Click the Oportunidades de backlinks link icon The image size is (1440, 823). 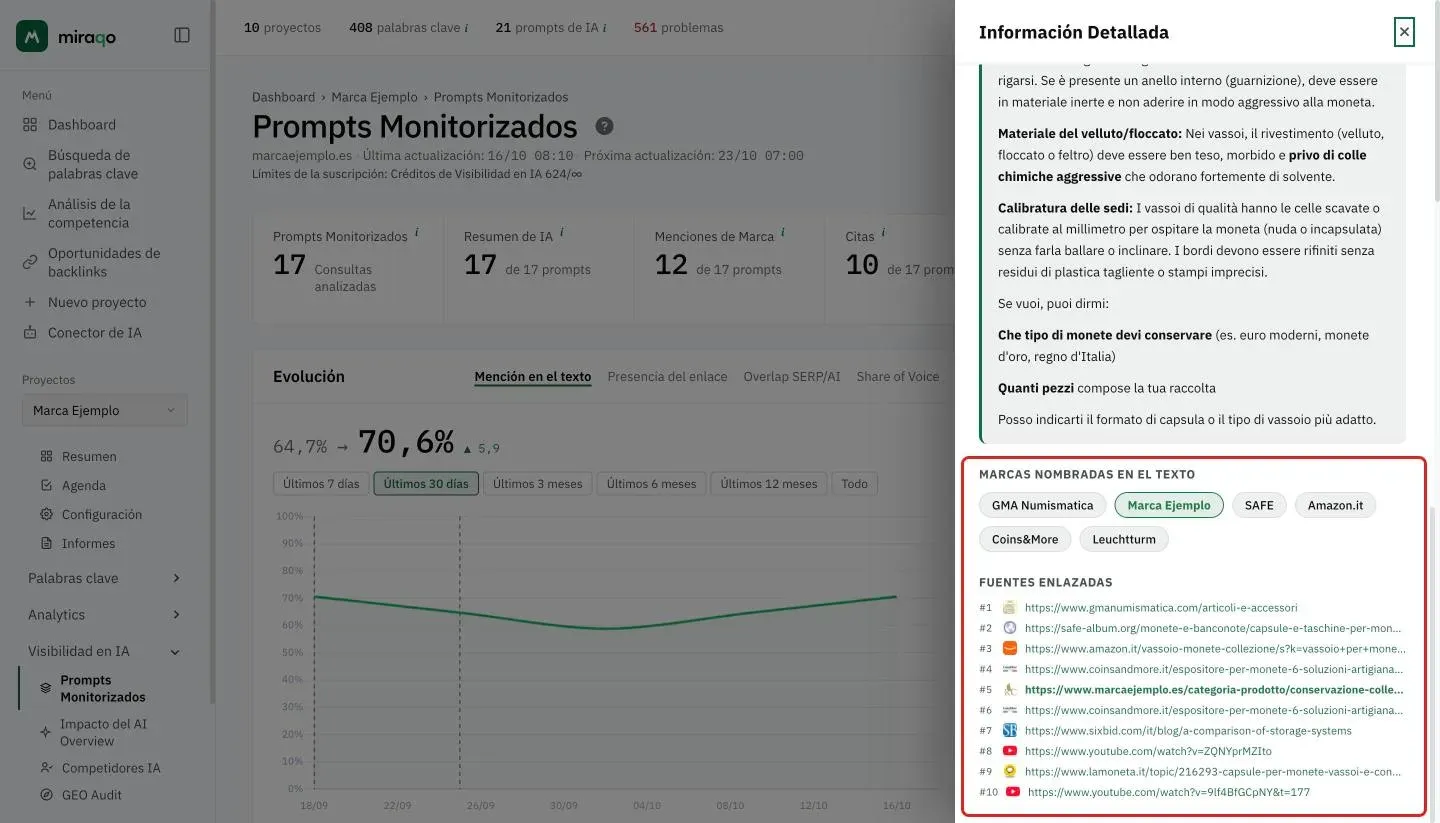[x=30, y=262]
